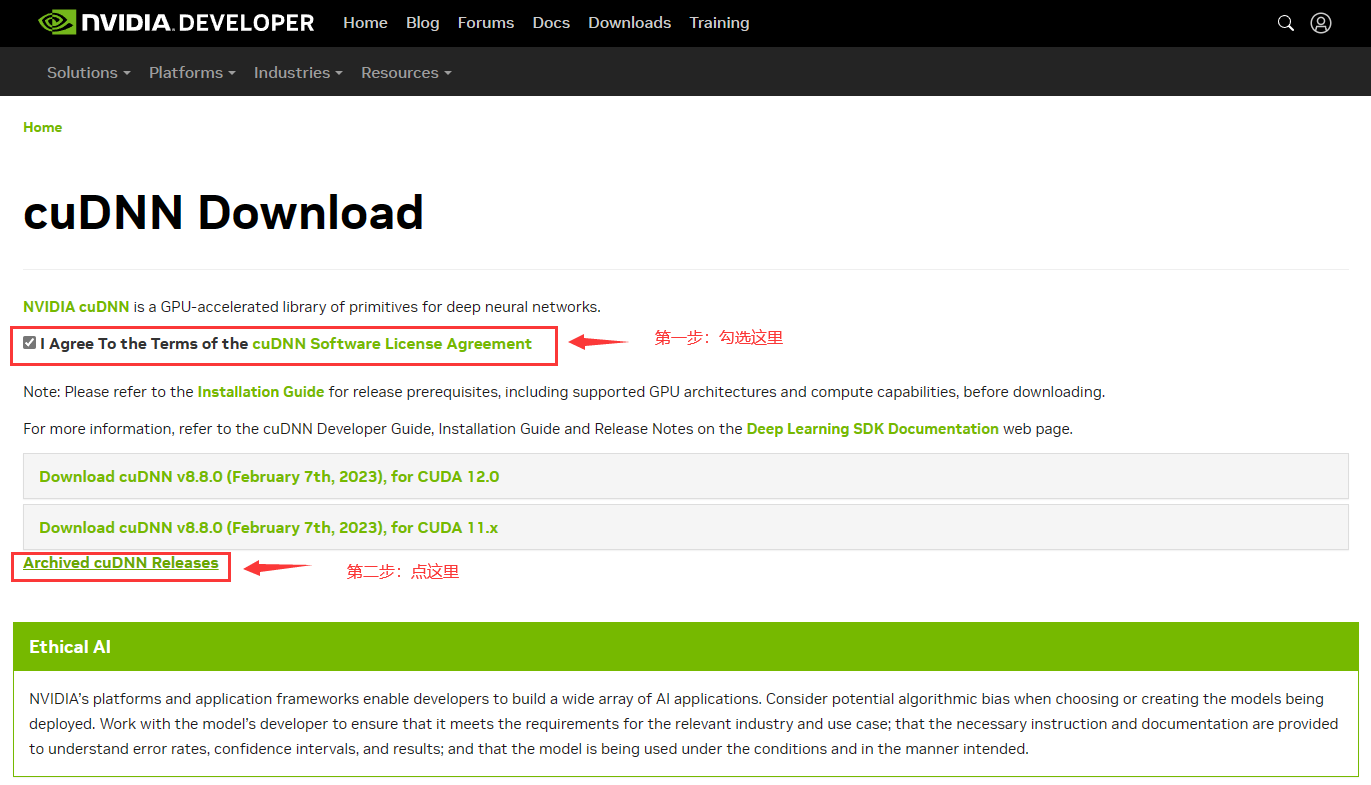
Task: Go to Home in top navigation
Action: 365,23
